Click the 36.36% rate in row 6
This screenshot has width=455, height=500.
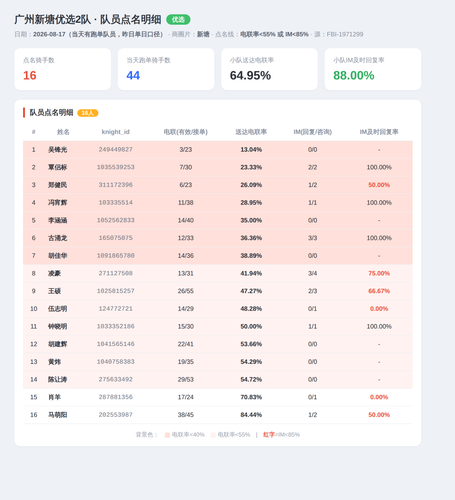coord(251,238)
